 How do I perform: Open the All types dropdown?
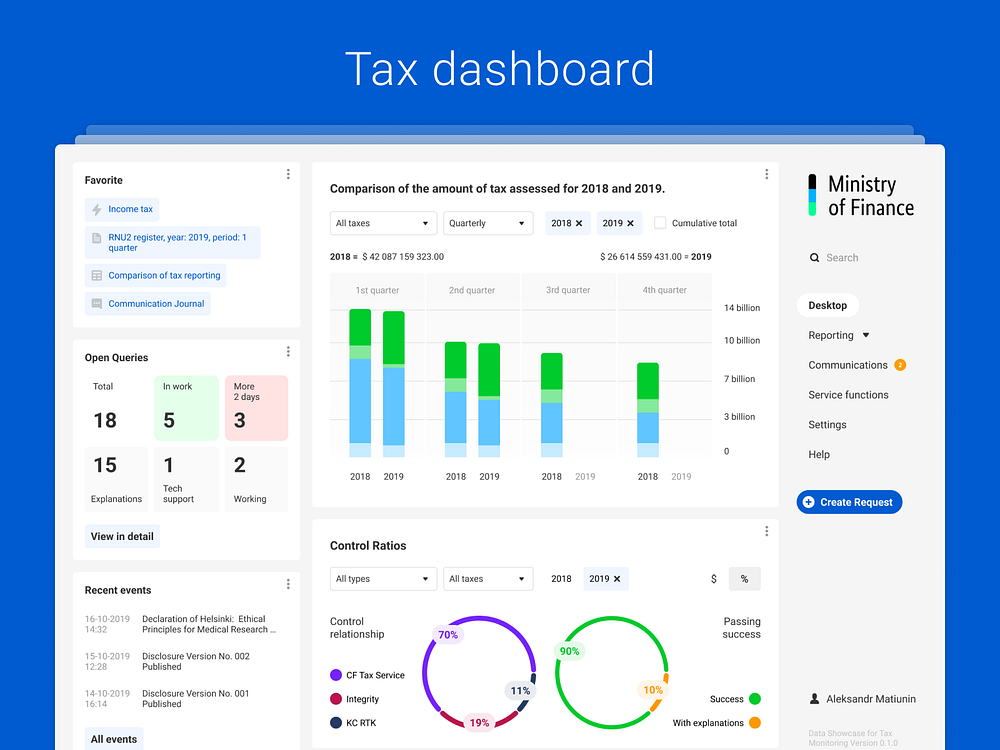click(x=383, y=579)
